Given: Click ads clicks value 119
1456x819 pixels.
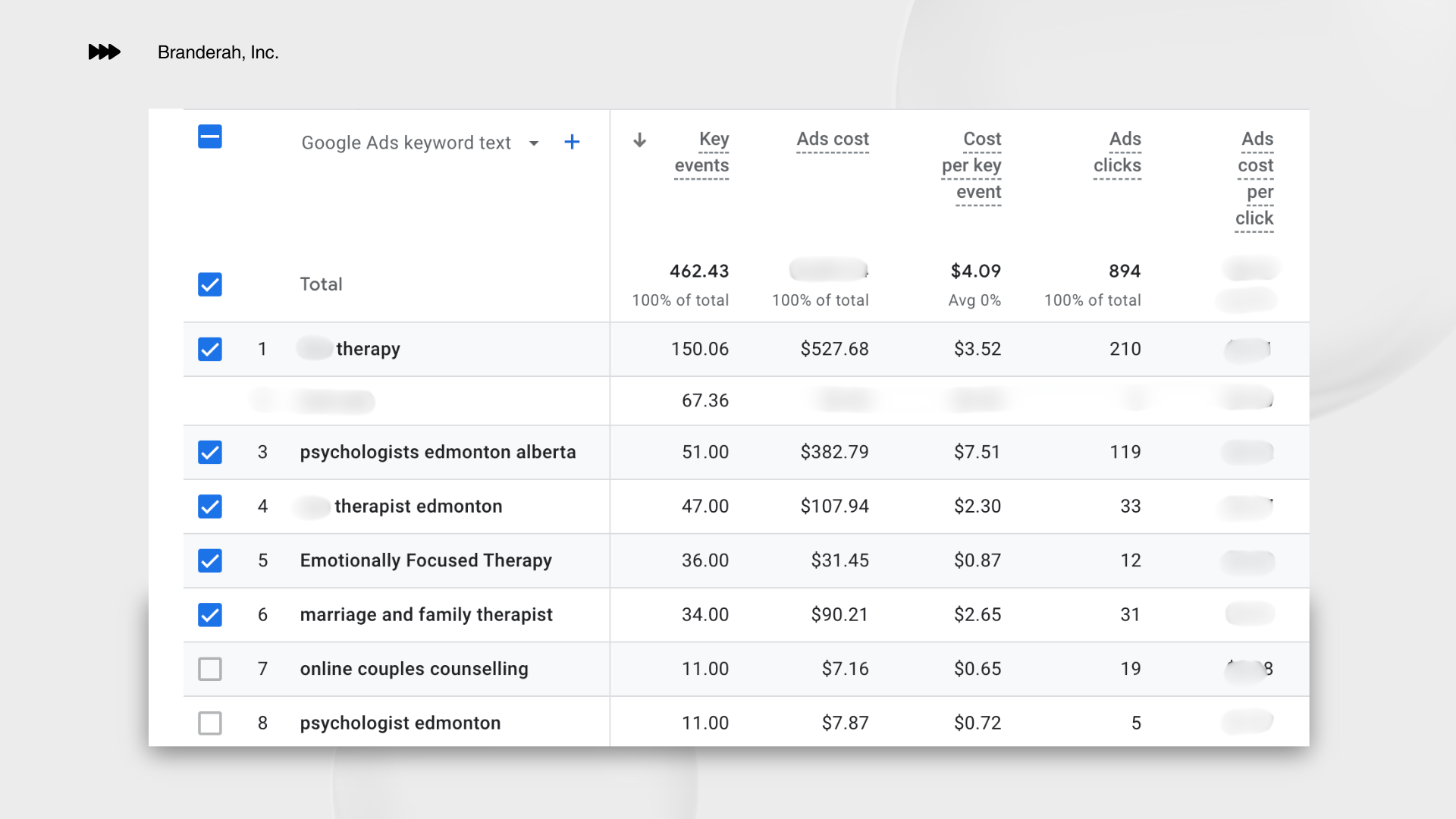Looking at the screenshot, I should pos(1125,452).
